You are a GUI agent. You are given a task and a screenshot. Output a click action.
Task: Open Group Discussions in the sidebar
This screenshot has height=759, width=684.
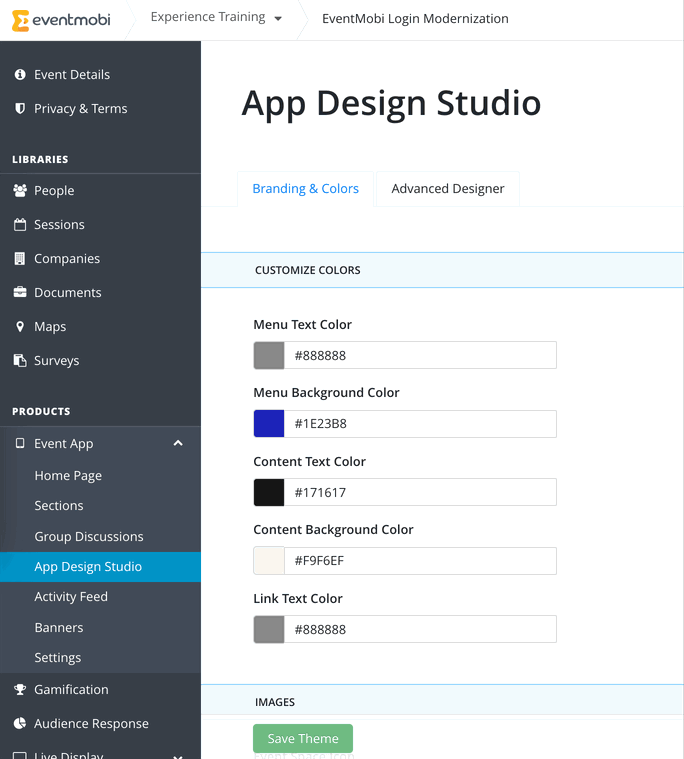point(89,537)
